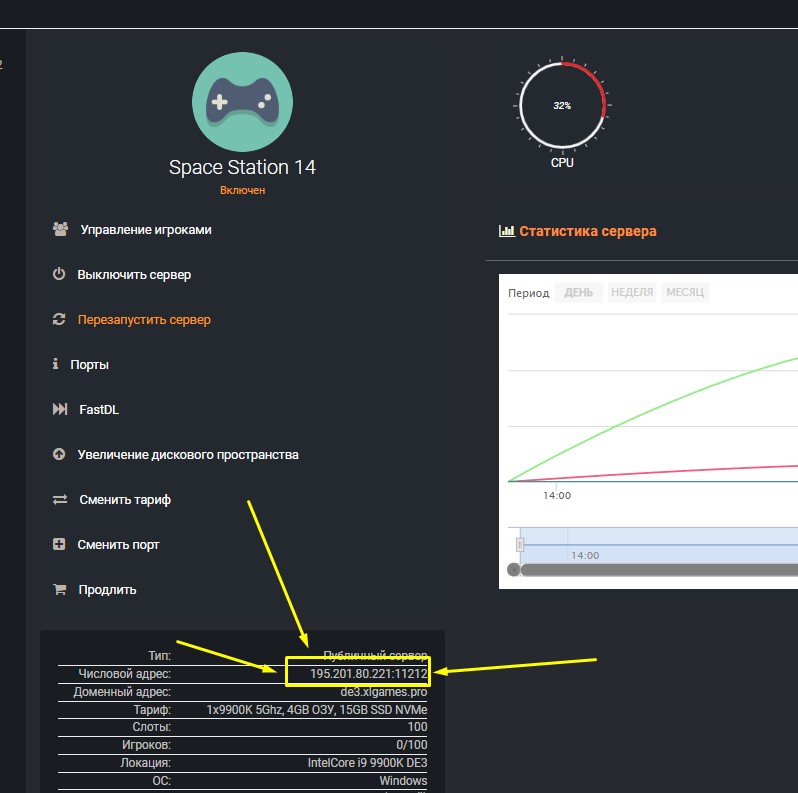Image resolution: width=798 pixels, height=793 pixels.
Task: Click the info icon beside Порты
Action: point(56,365)
